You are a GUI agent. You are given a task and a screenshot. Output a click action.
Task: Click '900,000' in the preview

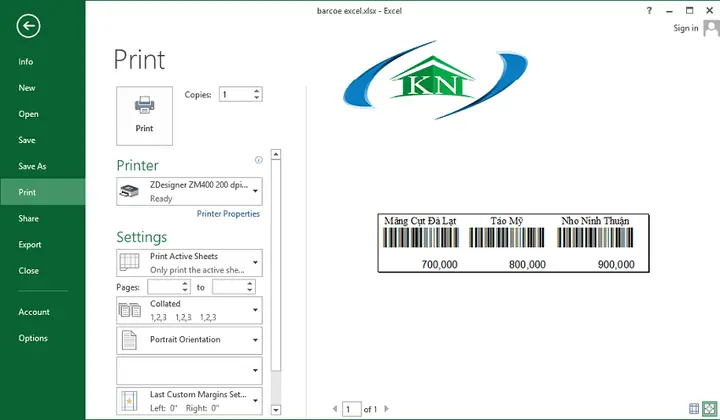click(x=616, y=264)
